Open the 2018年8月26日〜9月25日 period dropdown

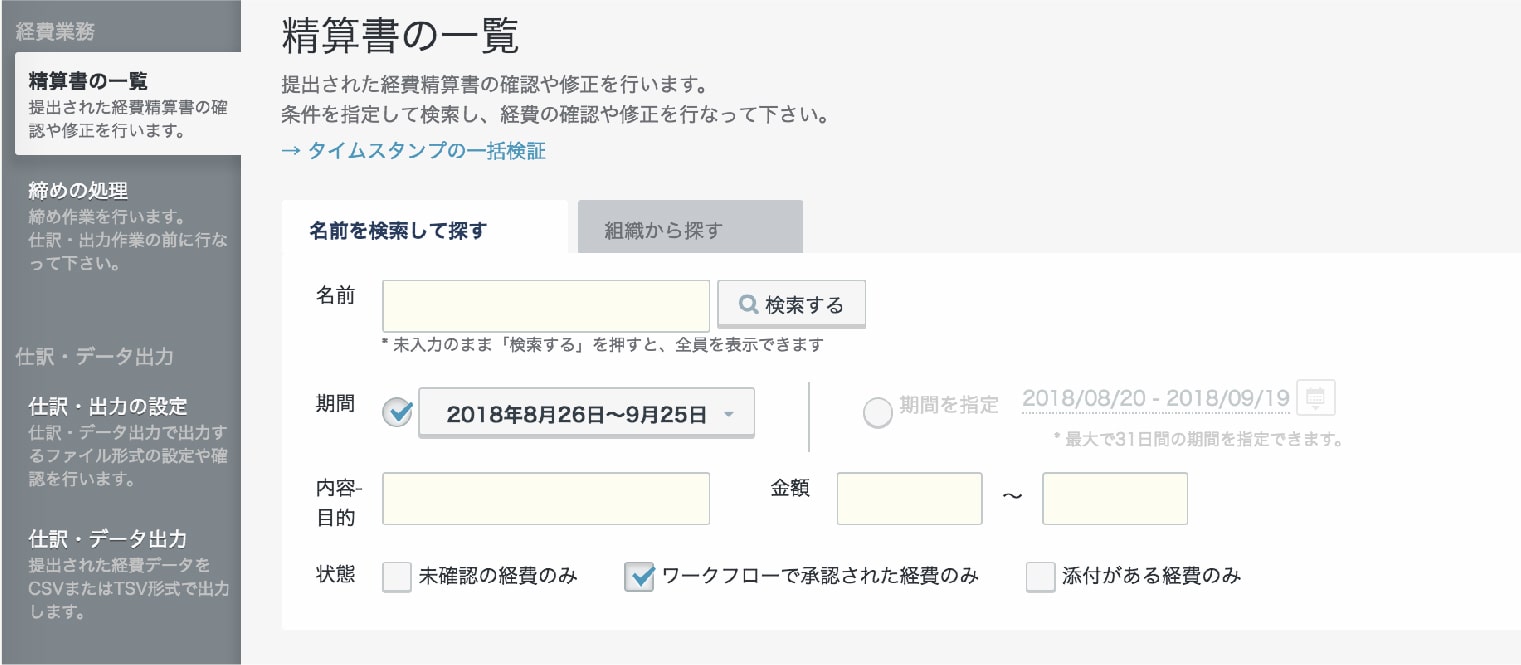586,413
